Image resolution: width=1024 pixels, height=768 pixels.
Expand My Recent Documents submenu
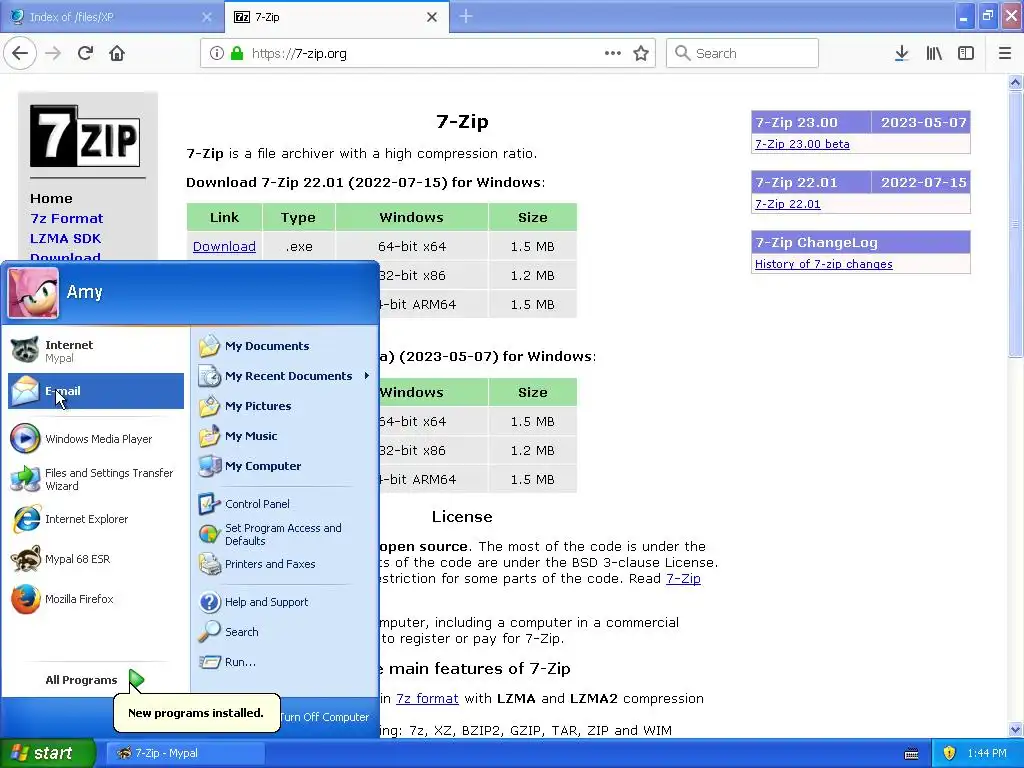285,376
